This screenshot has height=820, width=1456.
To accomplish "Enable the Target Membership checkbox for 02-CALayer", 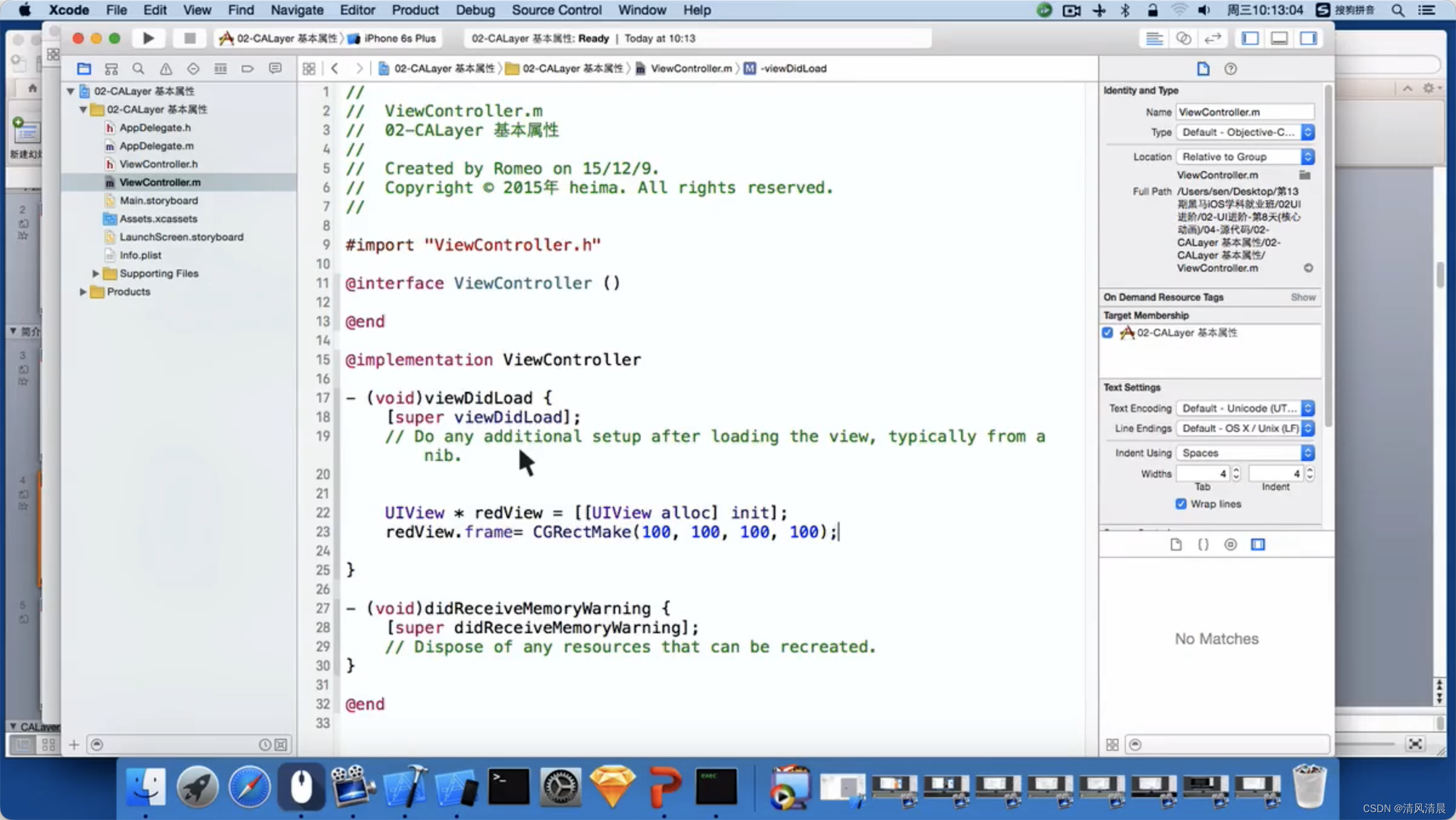I will pyautogui.click(x=1109, y=332).
